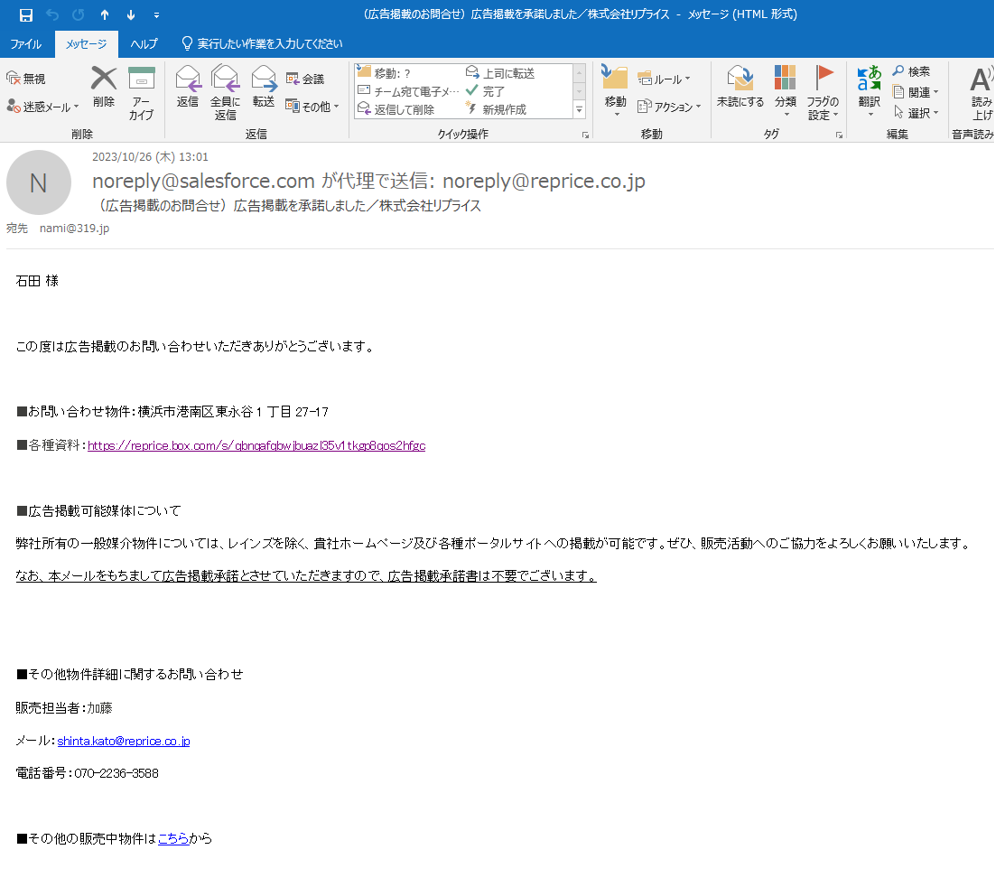Mark message as unread (未読にする)
The height and width of the screenshot is (871, 994).
pos(740,88)
